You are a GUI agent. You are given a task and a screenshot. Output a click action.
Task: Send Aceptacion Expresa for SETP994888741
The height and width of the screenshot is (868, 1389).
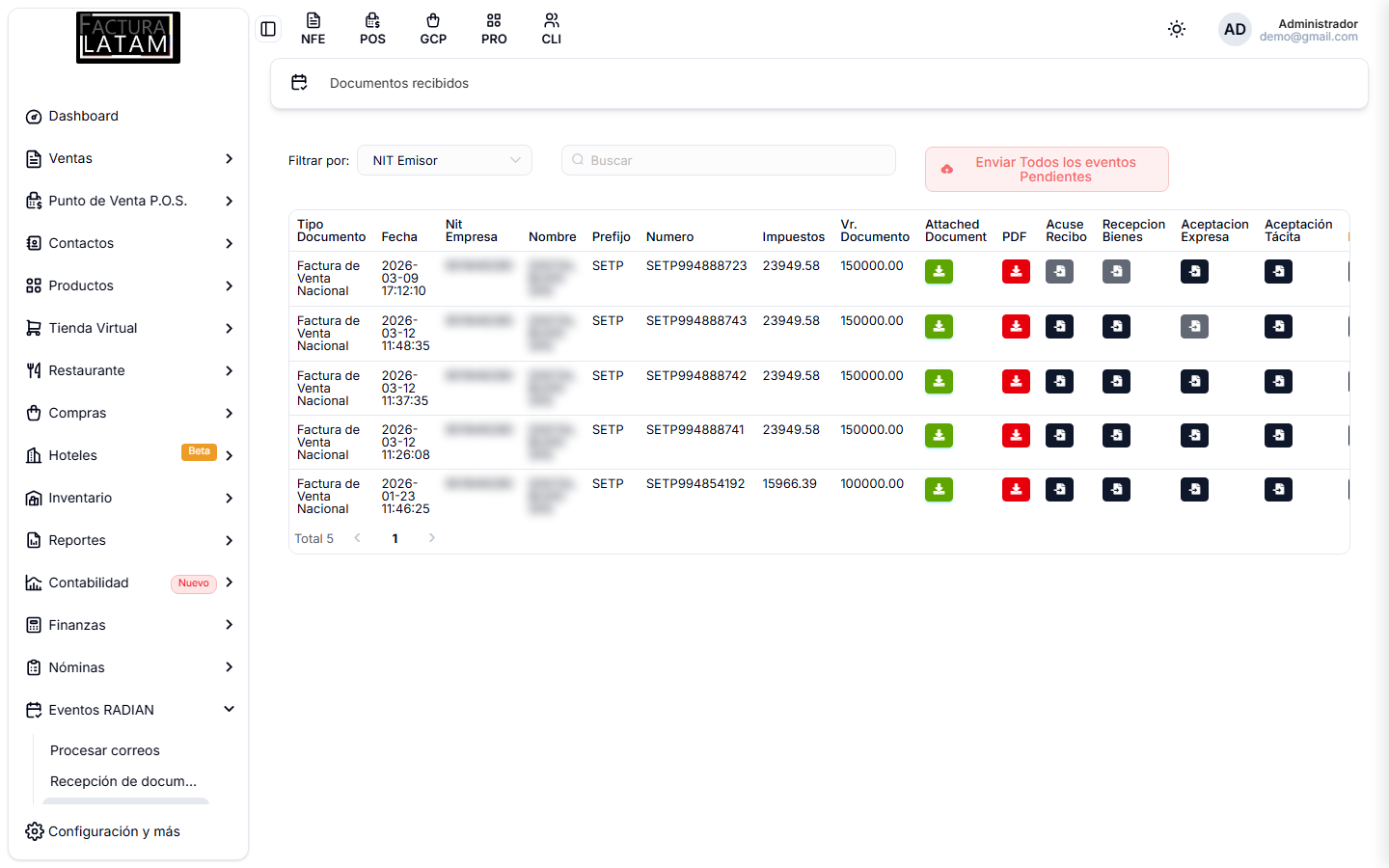(x=1194, y=436)
